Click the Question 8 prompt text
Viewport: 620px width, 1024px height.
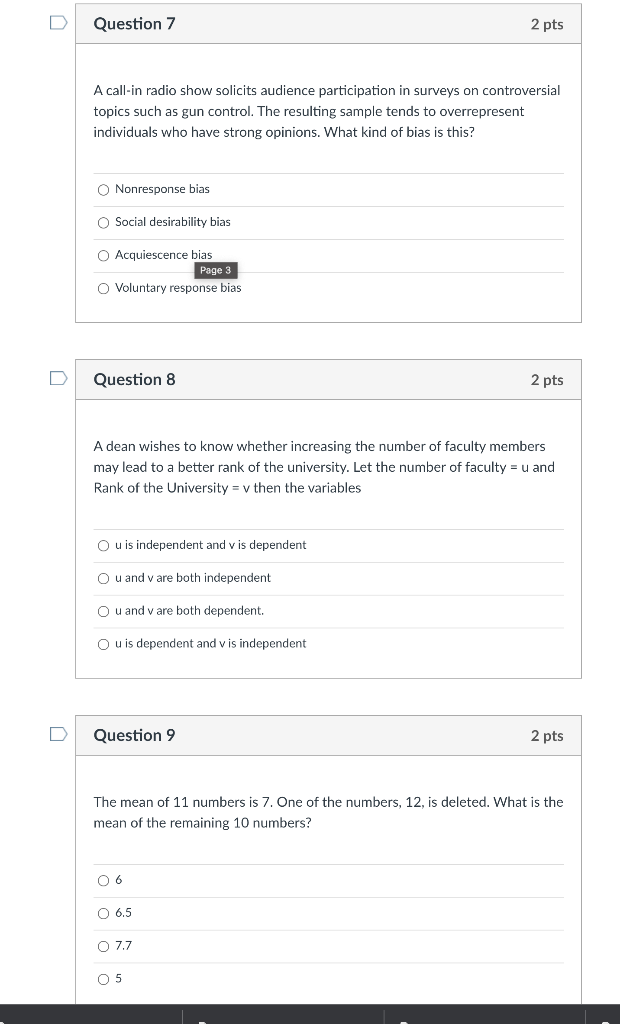click(324, 467)
